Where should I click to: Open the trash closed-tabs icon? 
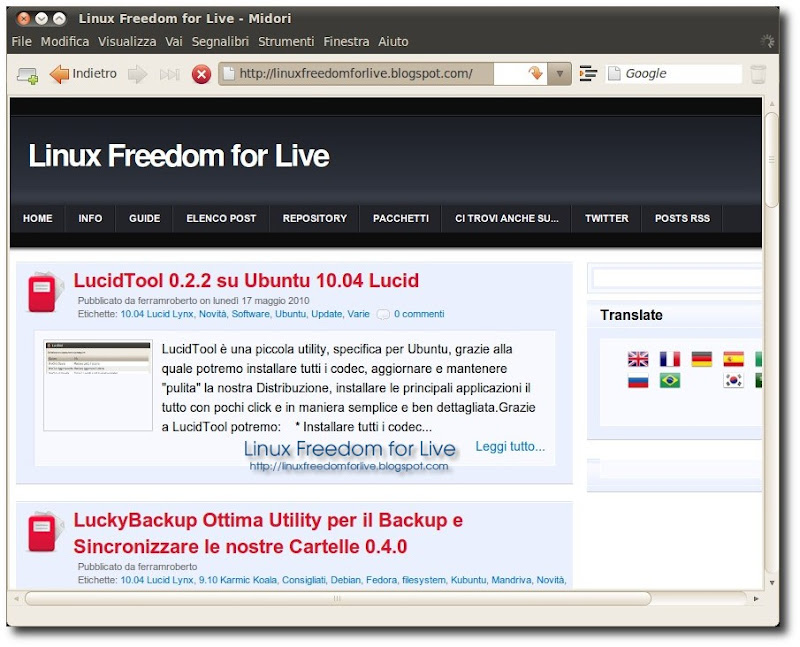[758, 74]
